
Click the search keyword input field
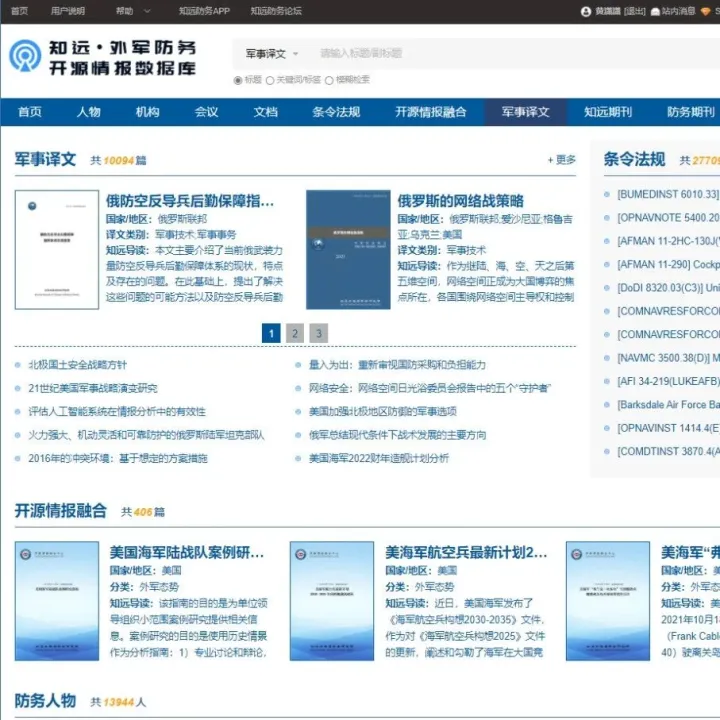[514, 53]
